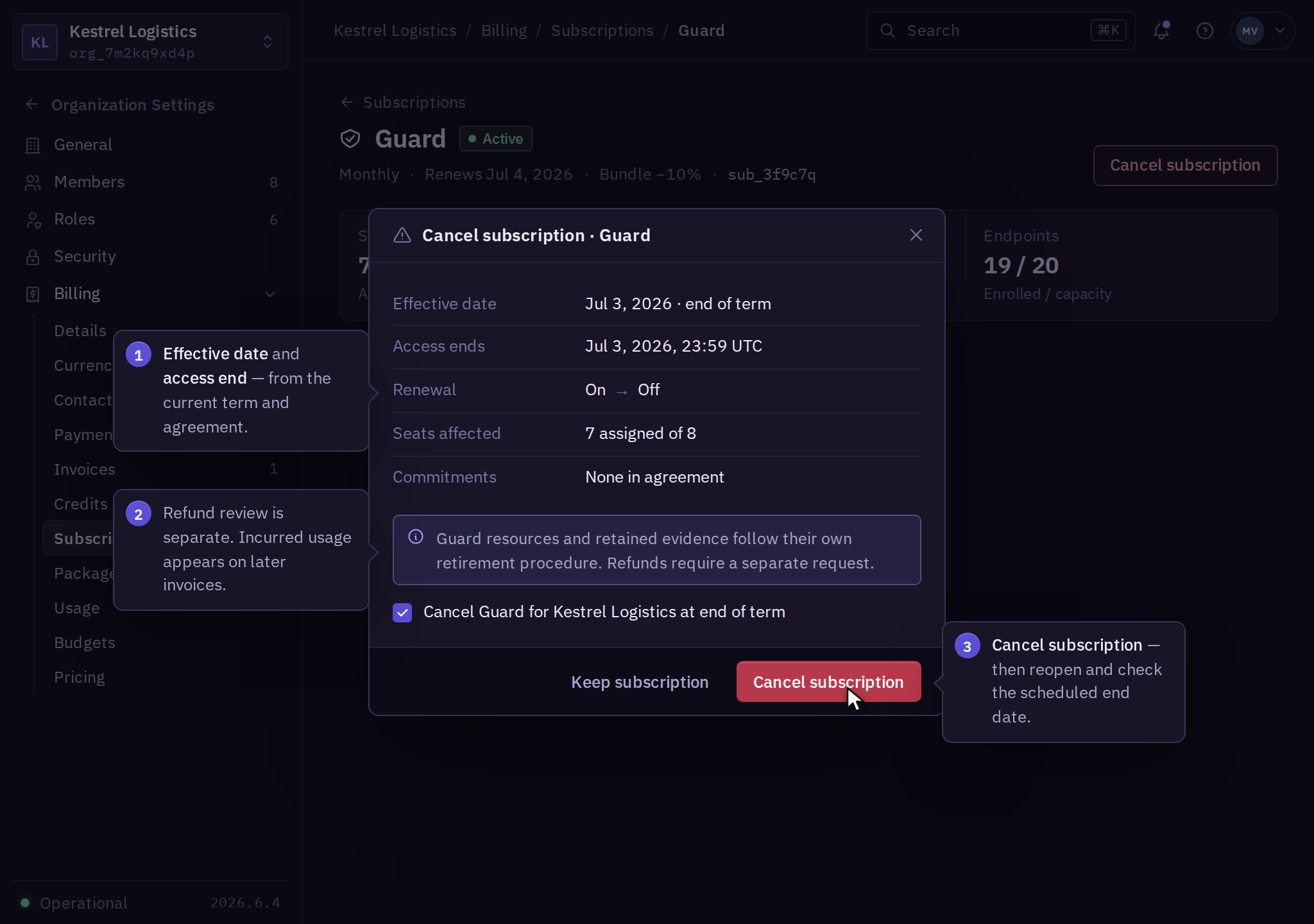
Task: Click the General building icon
Action: pyautogui.click(x=33, y=146)
